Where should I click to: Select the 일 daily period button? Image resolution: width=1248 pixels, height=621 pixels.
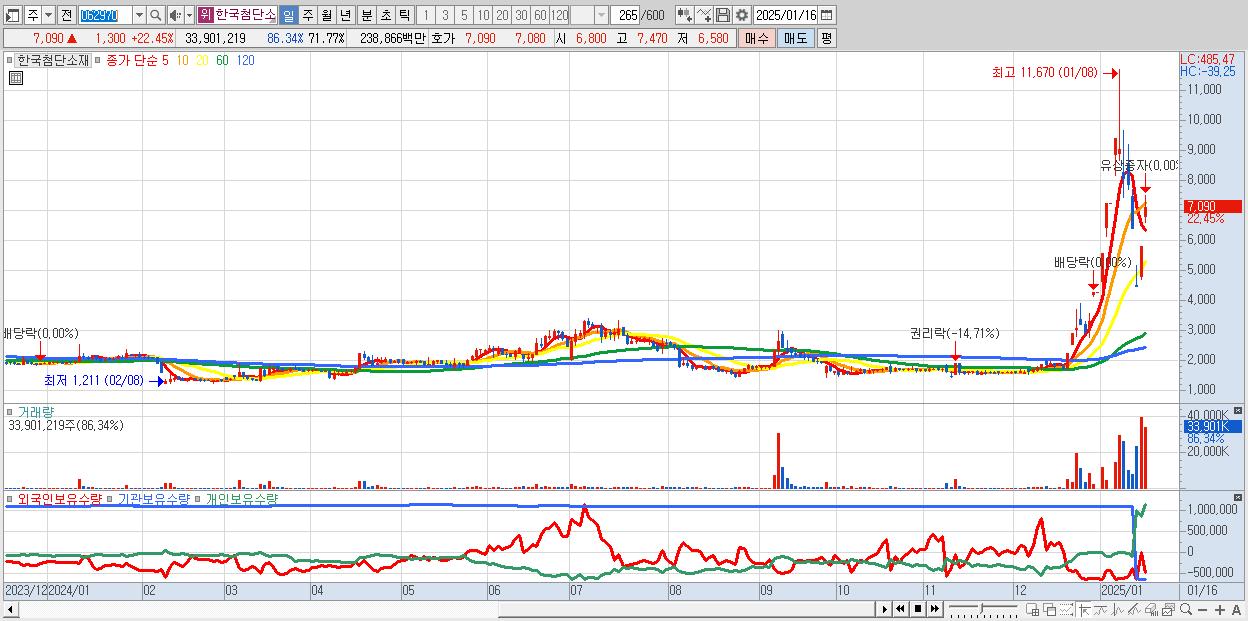tap(289, 15)
